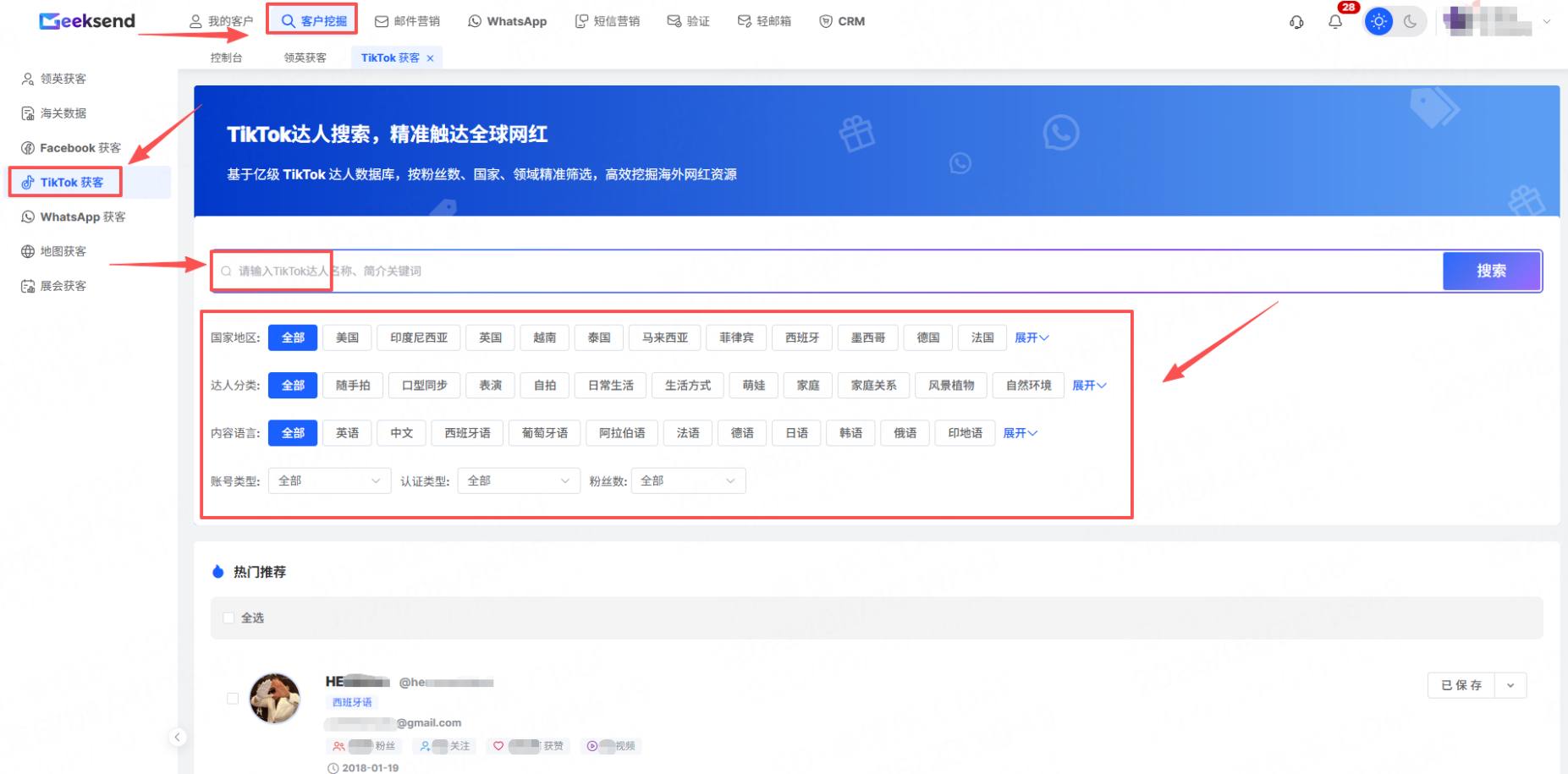Image resolution: width=1568 pixels, height=774 pixels.
Task: Switch to the 控制台 tab
Action: click(x=227, y=58)
